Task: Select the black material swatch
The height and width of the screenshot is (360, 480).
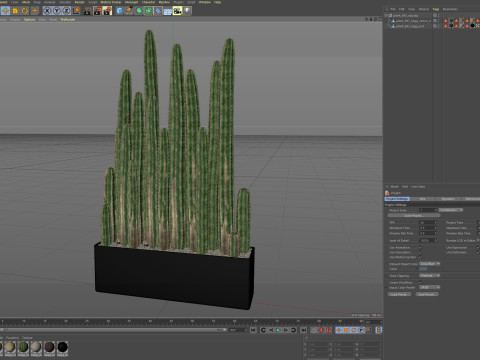Action: [62, 347]
